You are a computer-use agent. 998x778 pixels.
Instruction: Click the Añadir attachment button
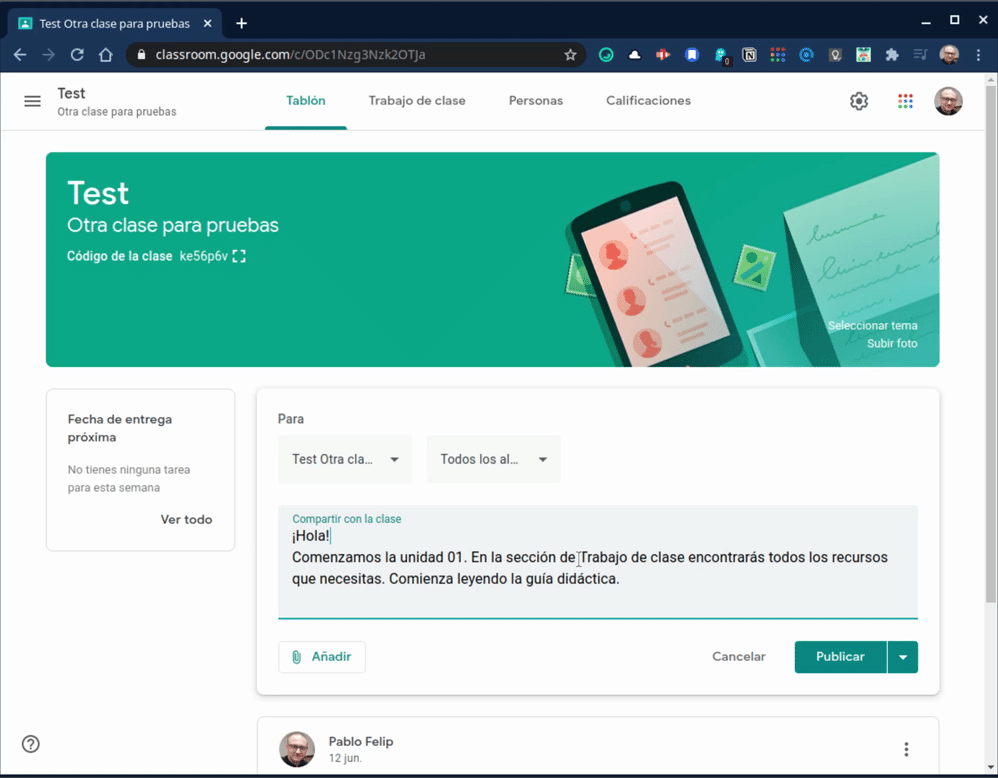pyautogui.click(x=321, y=657)
